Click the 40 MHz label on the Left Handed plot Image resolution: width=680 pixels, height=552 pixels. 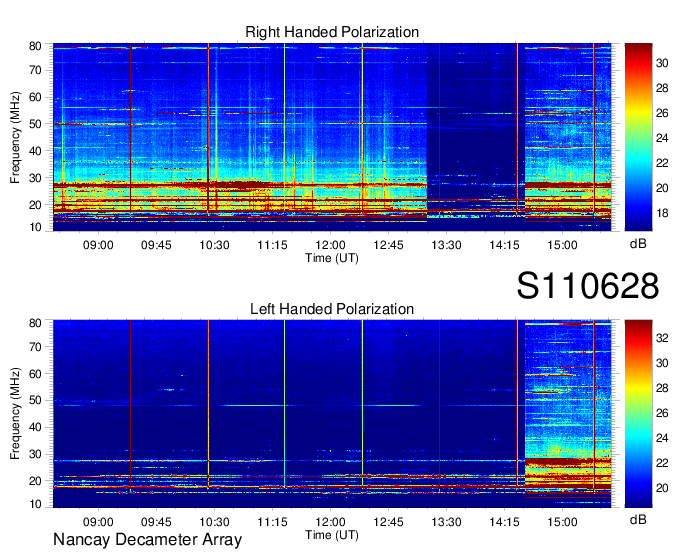point(35,428)
